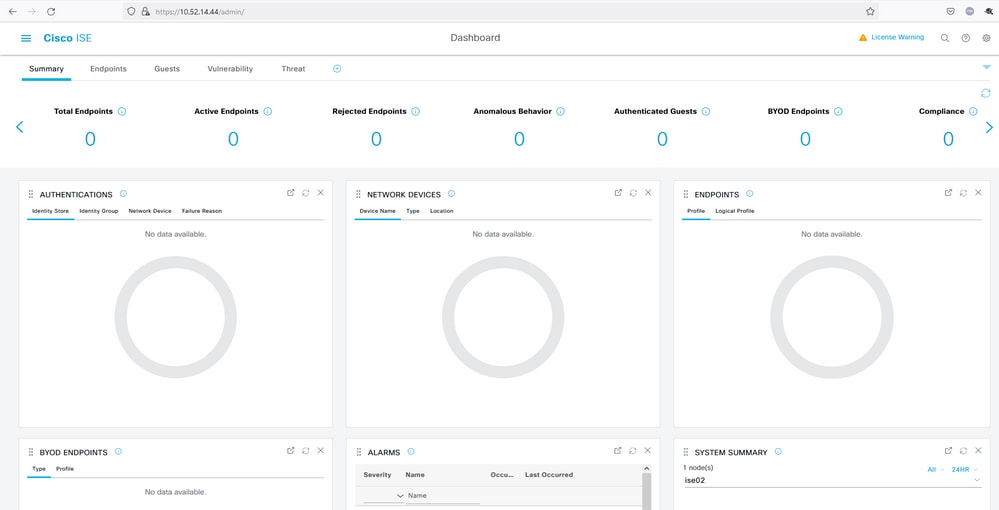999x510 pixels.
Task: Bookmark this page with star icon
Action: pyautogui.click(x=870, y=11)
